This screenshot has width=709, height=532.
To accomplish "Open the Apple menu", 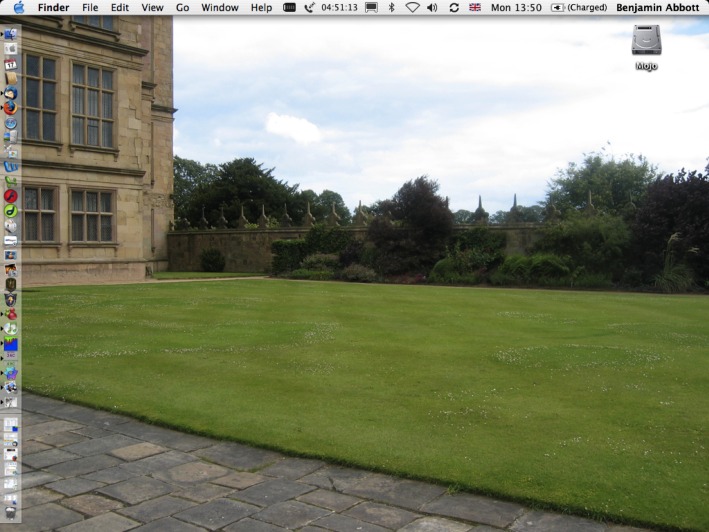I will 19,7.
